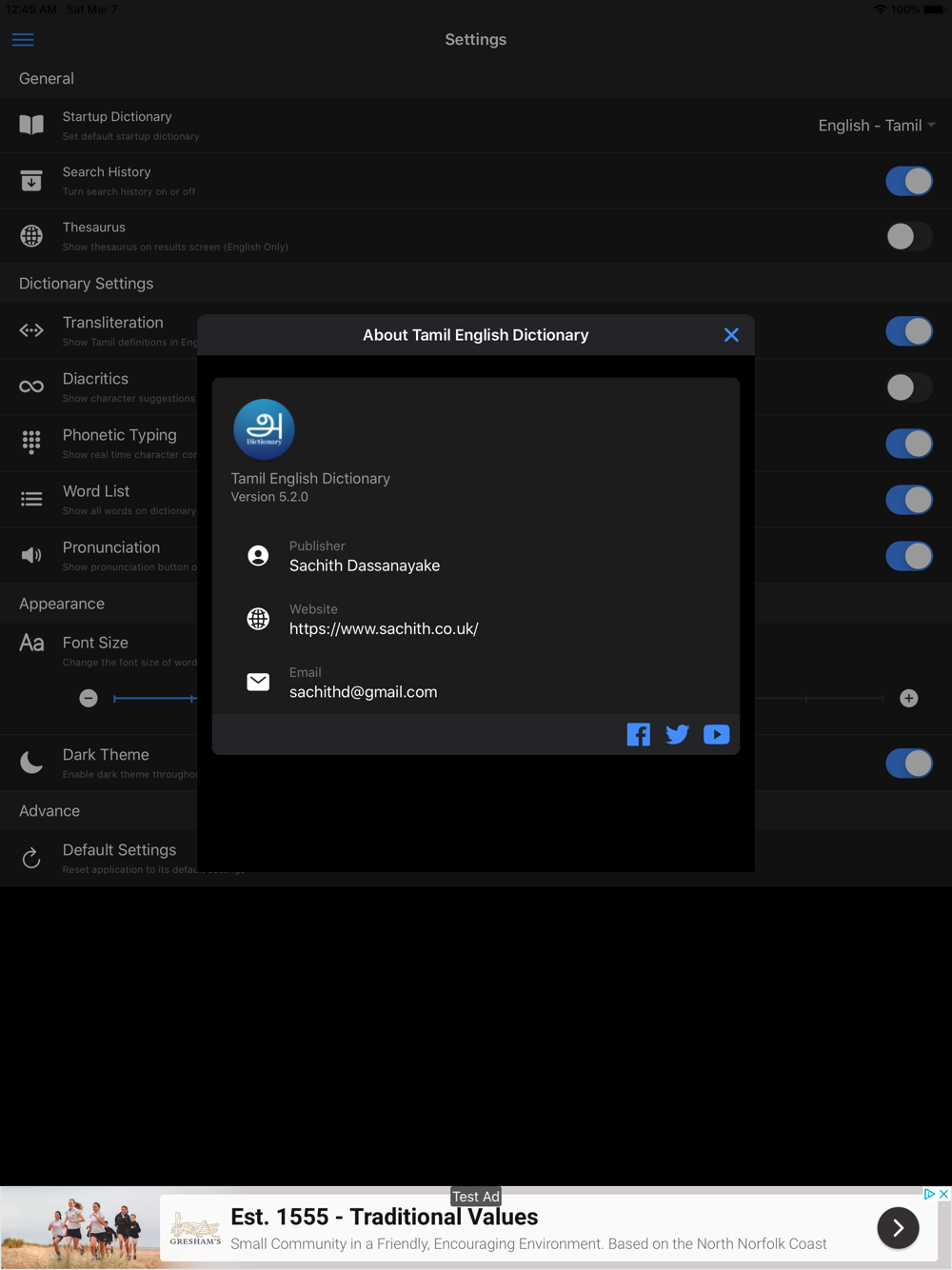The image size is (952, 1270).
Task: Click the ad headline Est. 1555 - Traditional Values
Action: [x=385, y=1217]
